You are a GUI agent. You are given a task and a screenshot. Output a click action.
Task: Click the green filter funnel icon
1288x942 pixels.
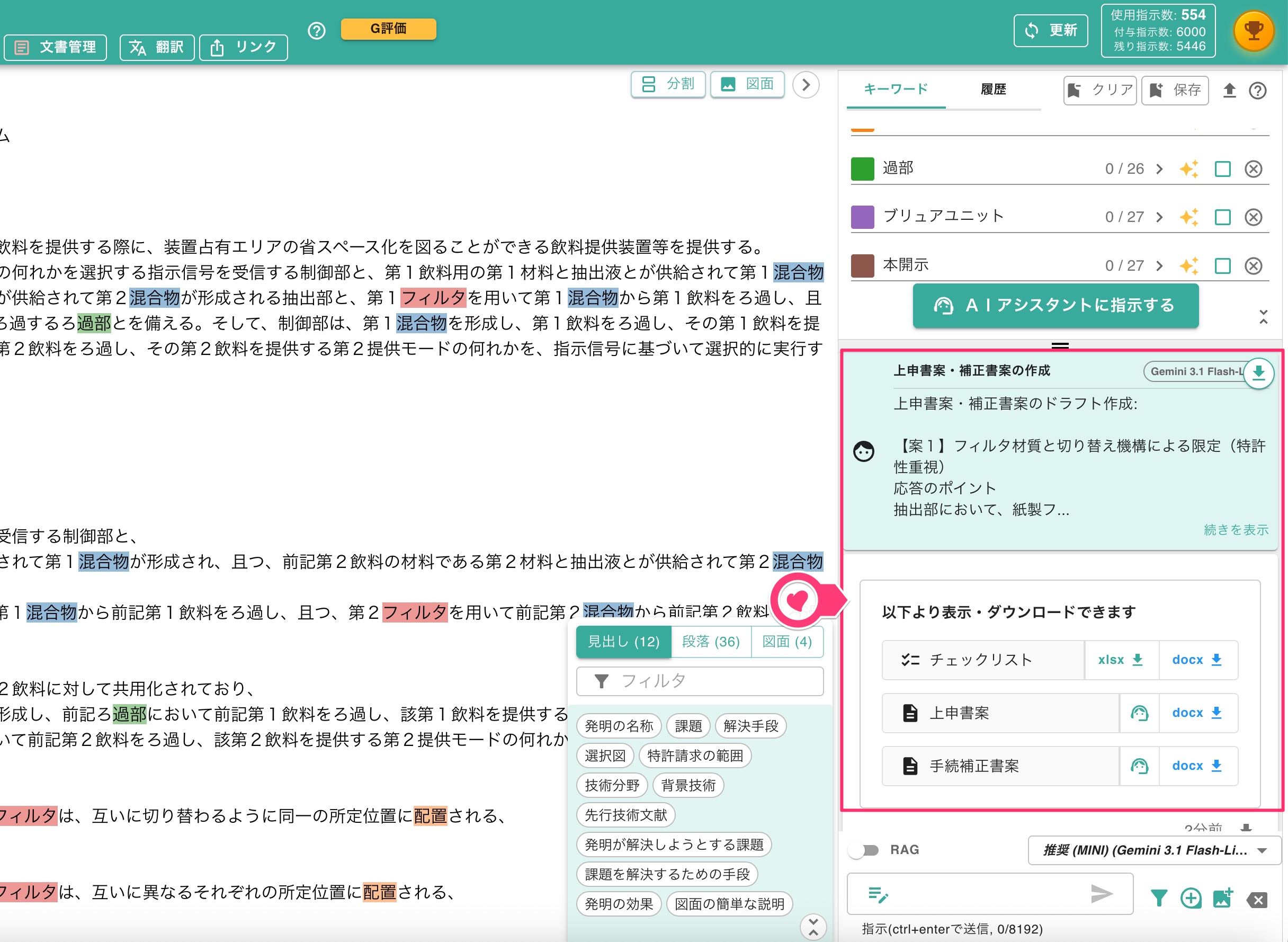(1159, 899)
